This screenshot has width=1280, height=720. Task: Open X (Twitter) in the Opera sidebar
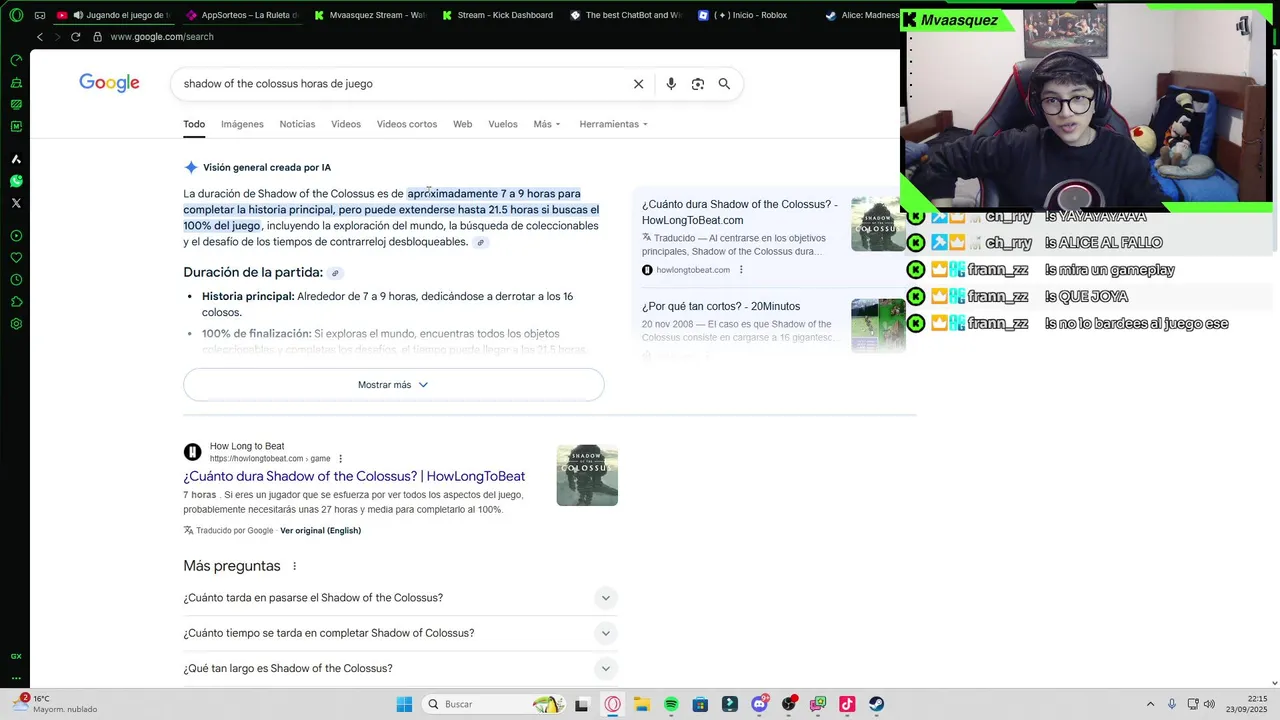click(x=16, y=203)
